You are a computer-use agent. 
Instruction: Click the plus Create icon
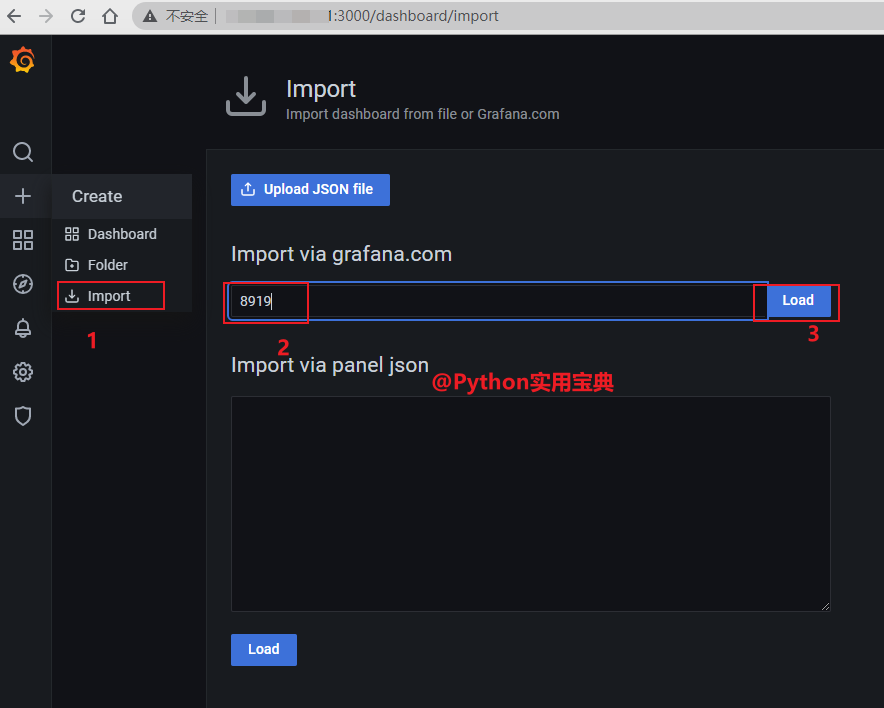click(x=22, y=196)
